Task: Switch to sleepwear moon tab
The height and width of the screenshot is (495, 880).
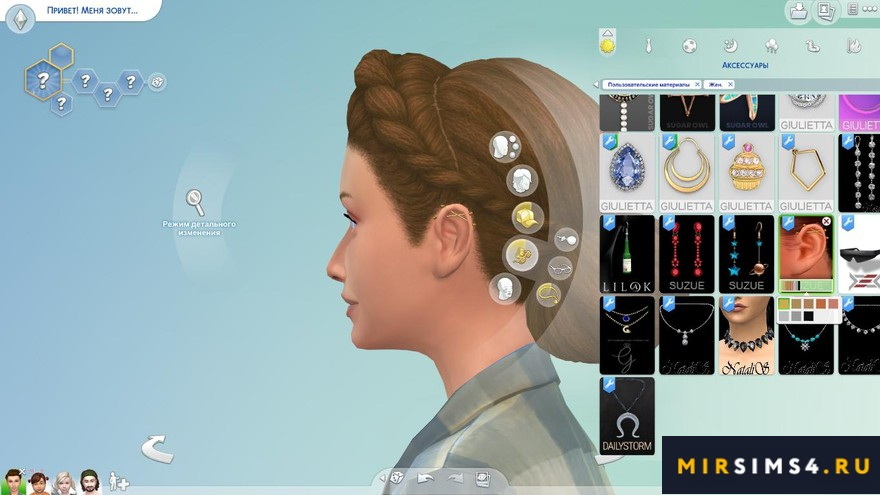Action: [730, 46]
